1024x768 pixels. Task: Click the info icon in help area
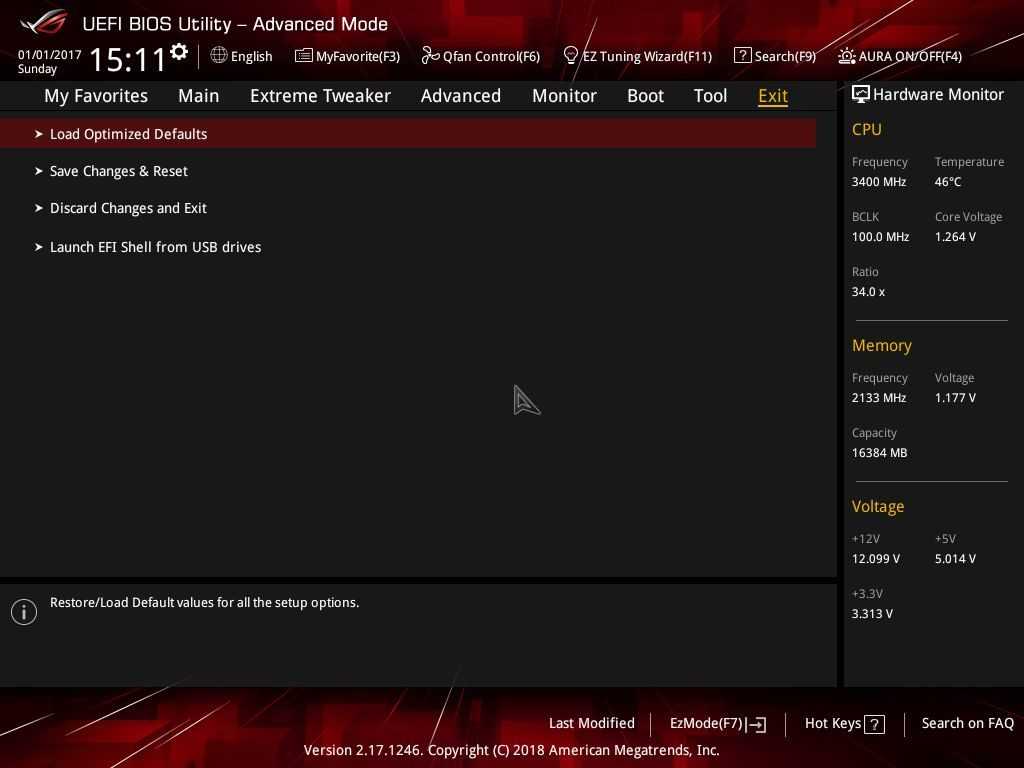click(24, 612)
